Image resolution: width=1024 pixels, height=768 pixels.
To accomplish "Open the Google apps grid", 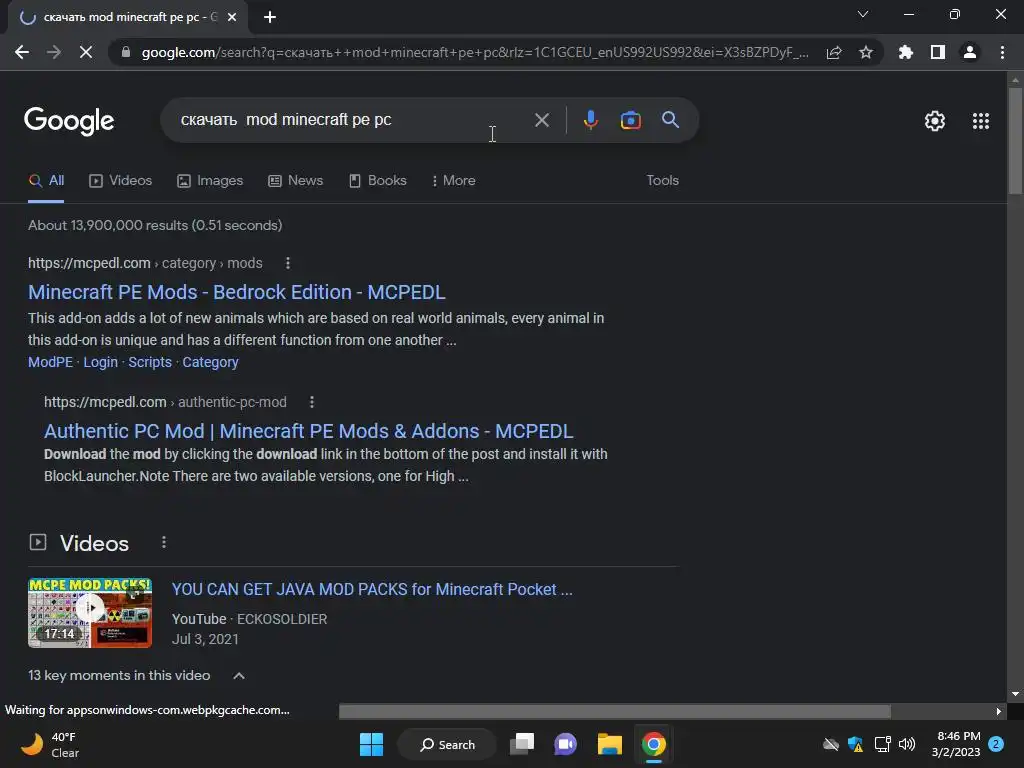I will [x=980, y=121].
